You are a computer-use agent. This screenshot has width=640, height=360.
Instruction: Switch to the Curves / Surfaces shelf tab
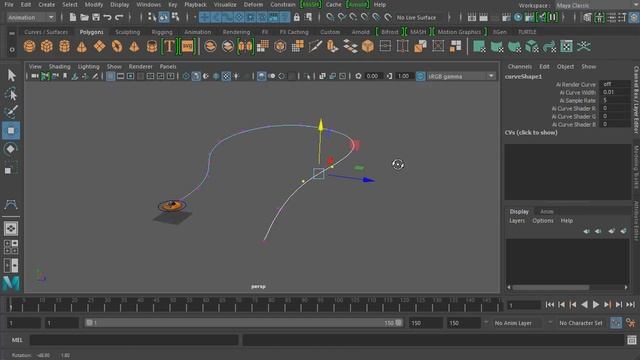point(46,32)
